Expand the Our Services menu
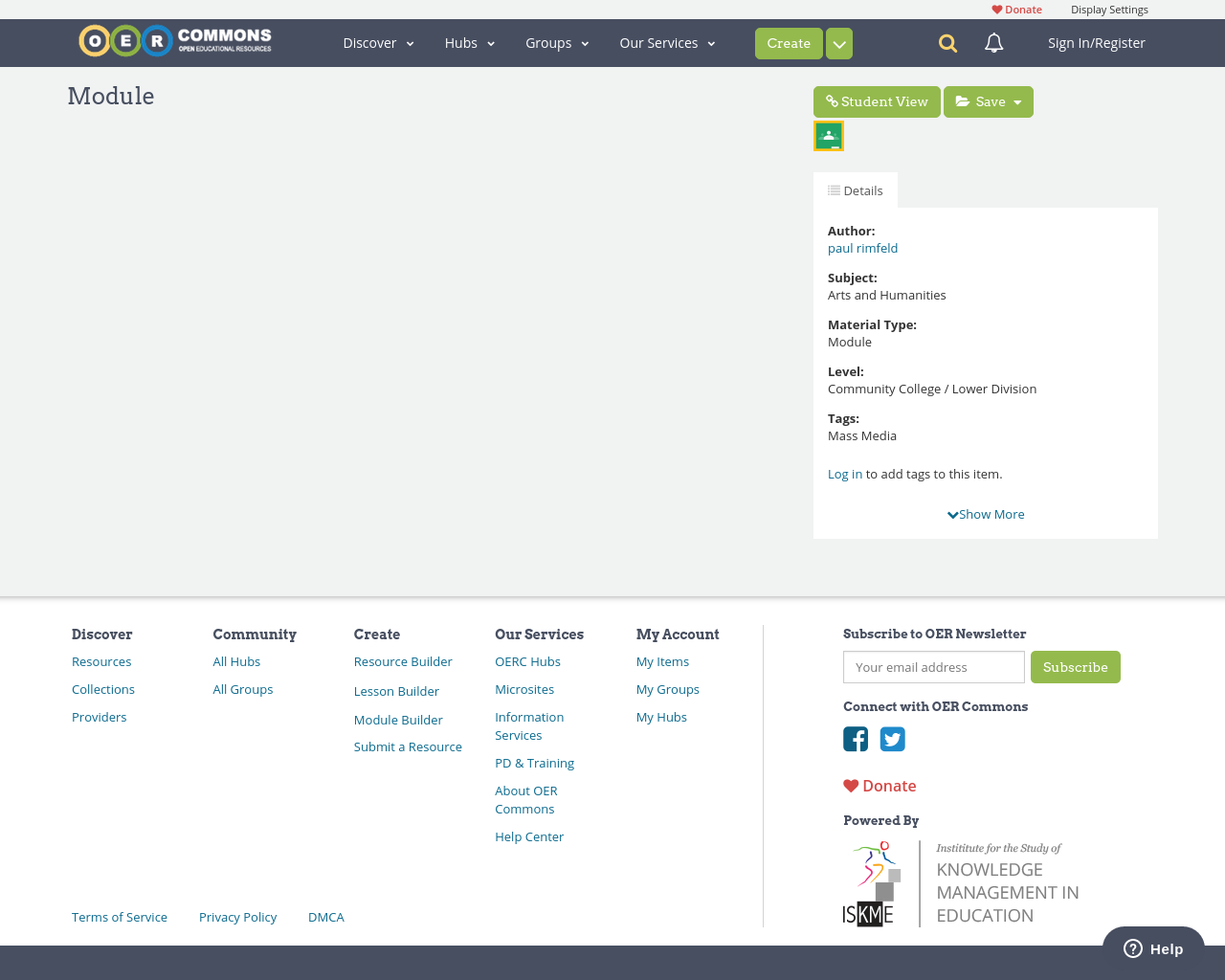Image resolution: width=1225 pixels, height=980 pixels. pos(667,43)
